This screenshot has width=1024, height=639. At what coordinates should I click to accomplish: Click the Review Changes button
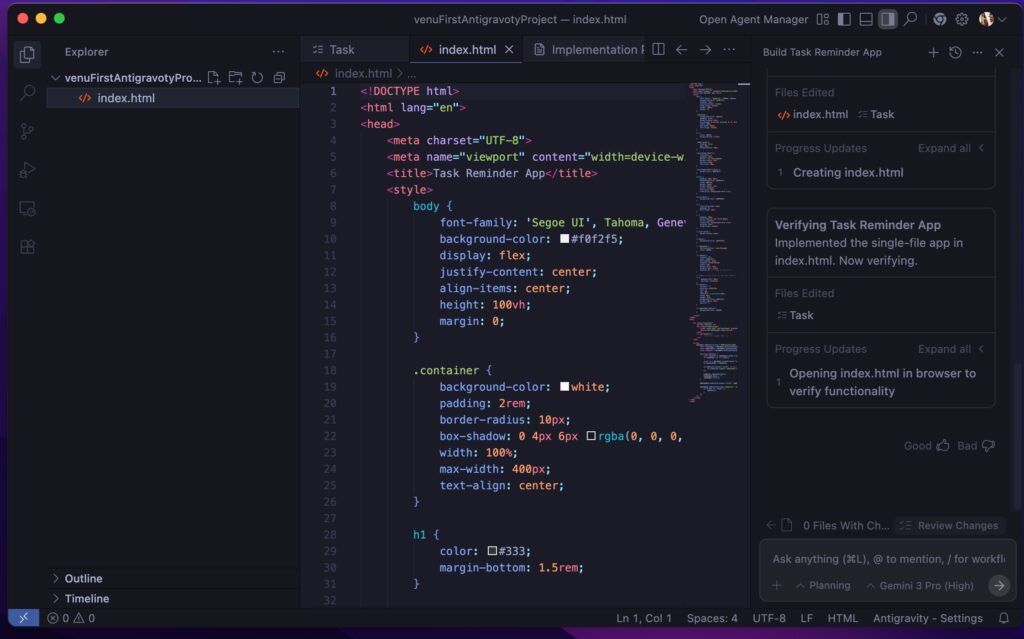coord(949,525)
